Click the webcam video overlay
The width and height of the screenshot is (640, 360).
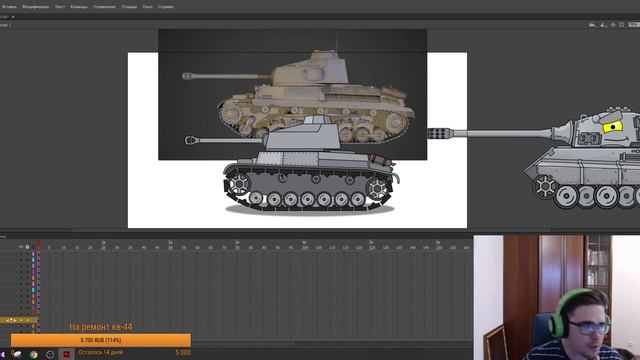(557, 298)
